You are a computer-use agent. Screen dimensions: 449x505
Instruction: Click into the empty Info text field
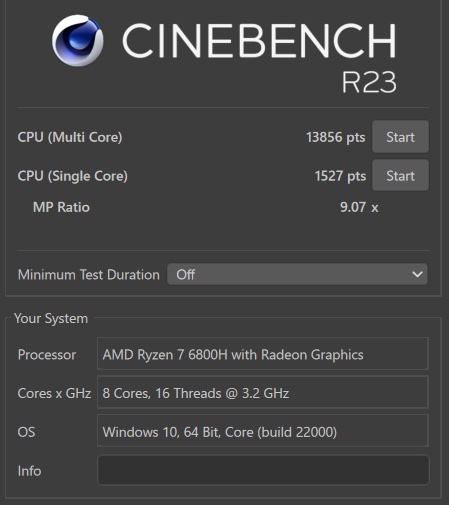[x=263, y=470]
